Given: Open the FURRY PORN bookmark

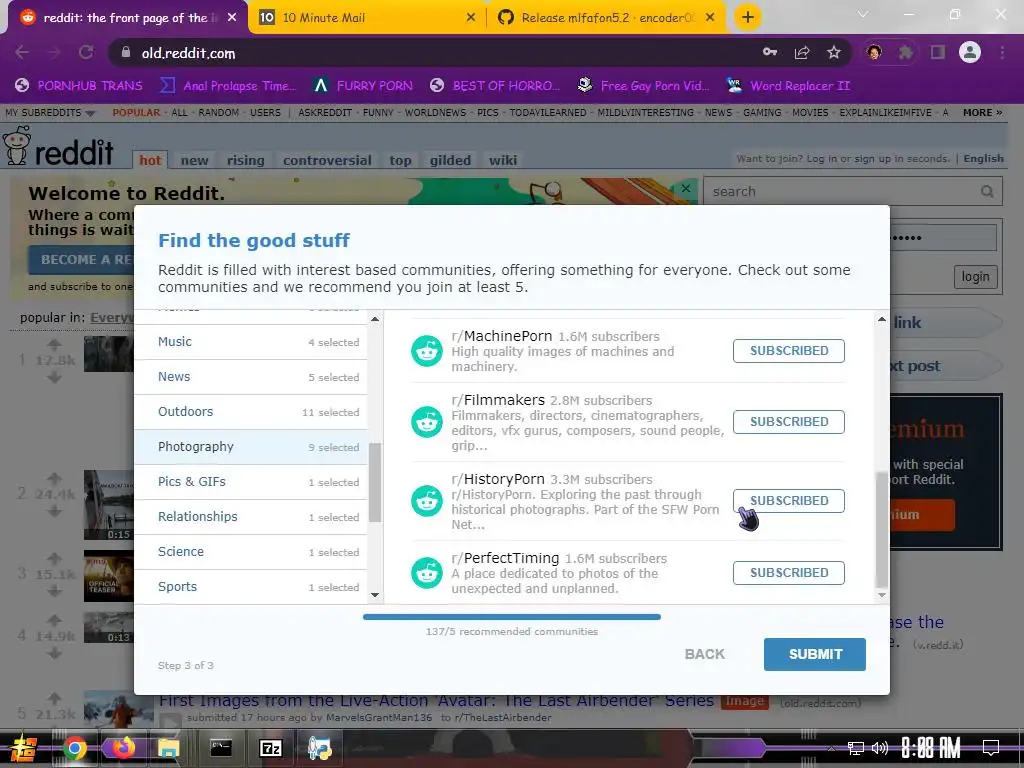Looking at the screenshot, I should tap(363, 86).
